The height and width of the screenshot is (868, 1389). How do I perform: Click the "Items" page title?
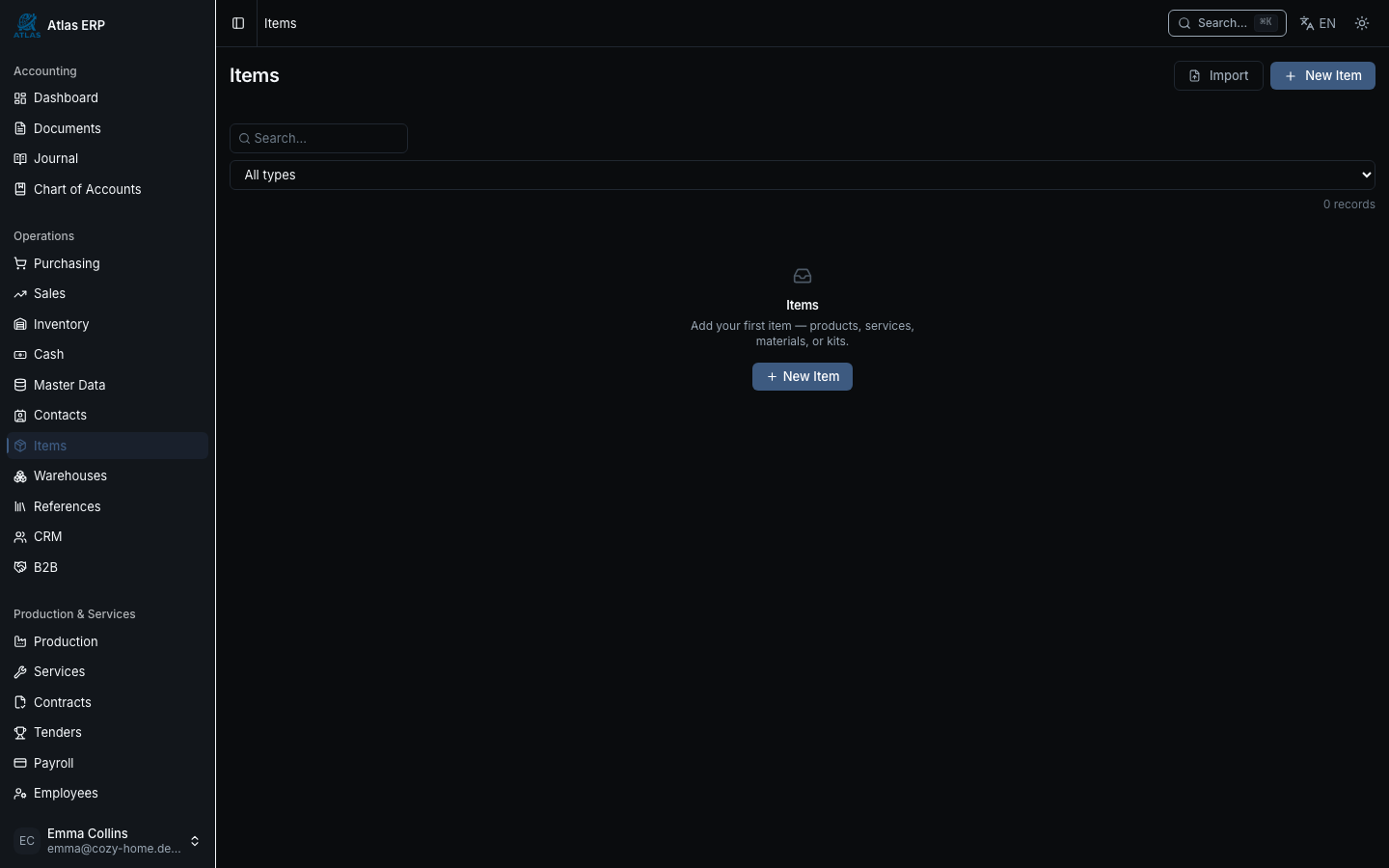point(255,76)
